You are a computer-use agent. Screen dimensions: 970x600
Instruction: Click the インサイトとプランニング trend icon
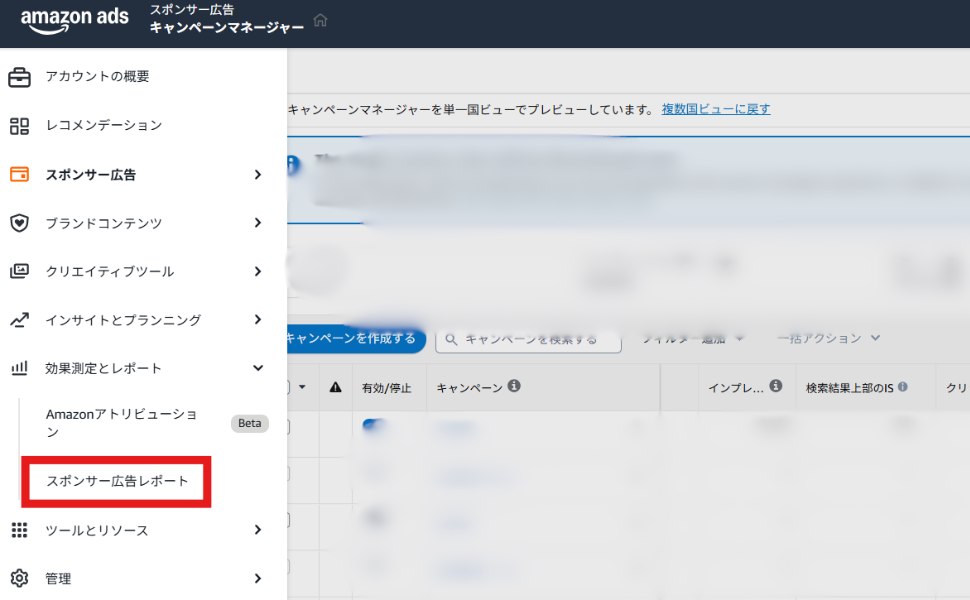[19, 320]
